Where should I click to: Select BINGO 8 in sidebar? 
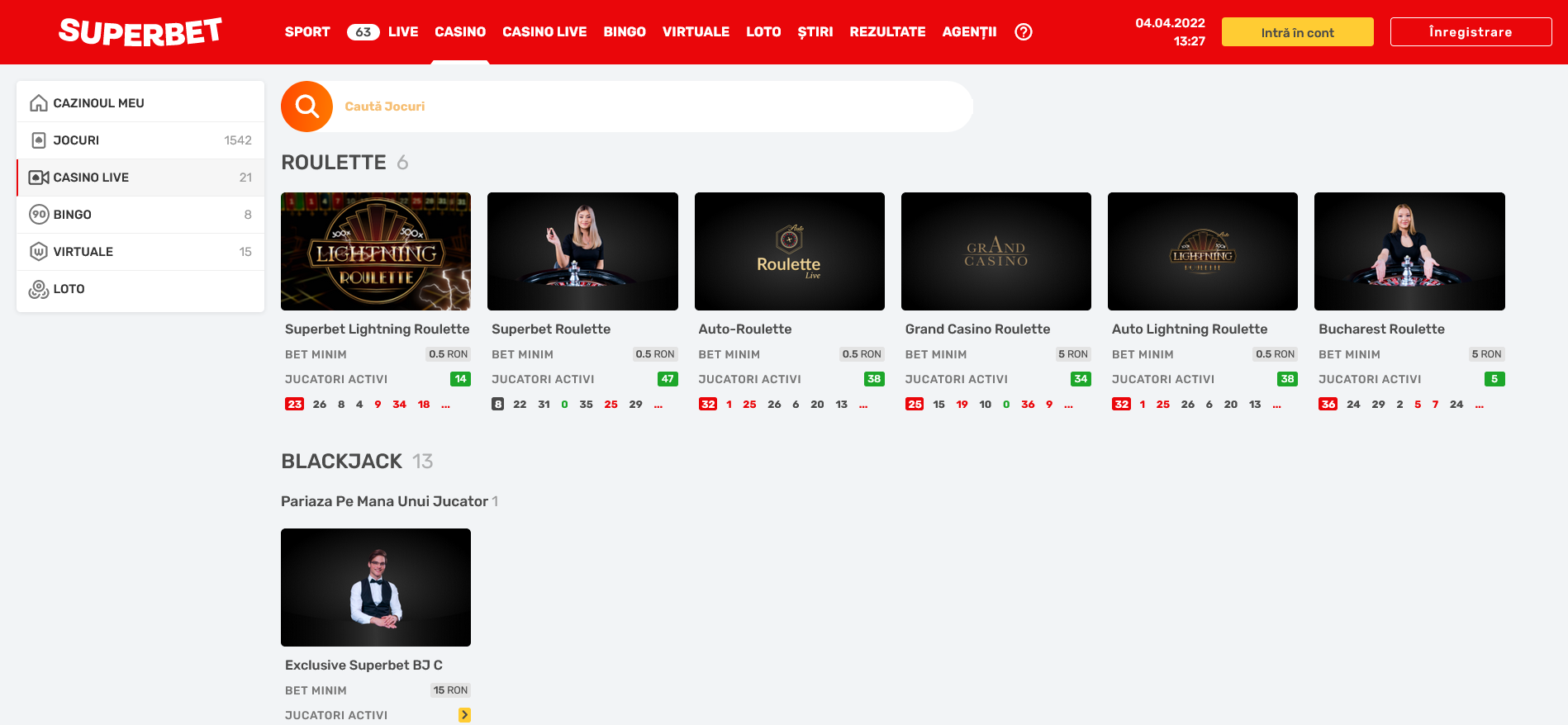[x=140, y=215]
